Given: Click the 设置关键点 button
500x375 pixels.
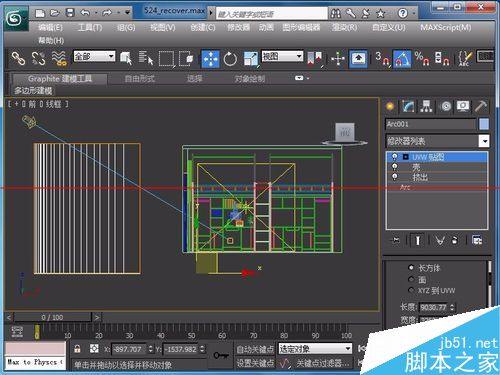Looking at the screenshot, I should [255, 362].
